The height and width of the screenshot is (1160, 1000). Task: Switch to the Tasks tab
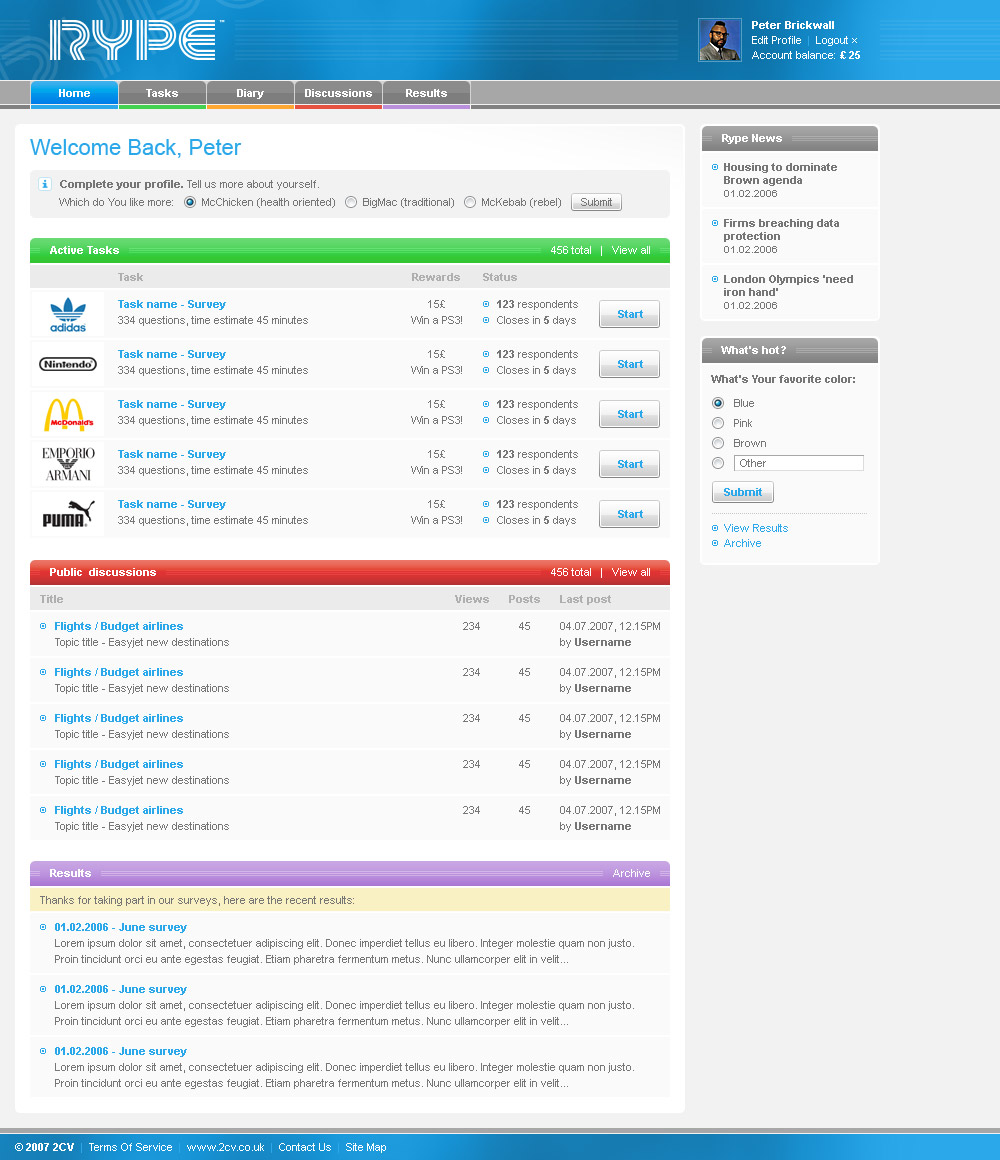pyautogui.click(x=162, y=94)
